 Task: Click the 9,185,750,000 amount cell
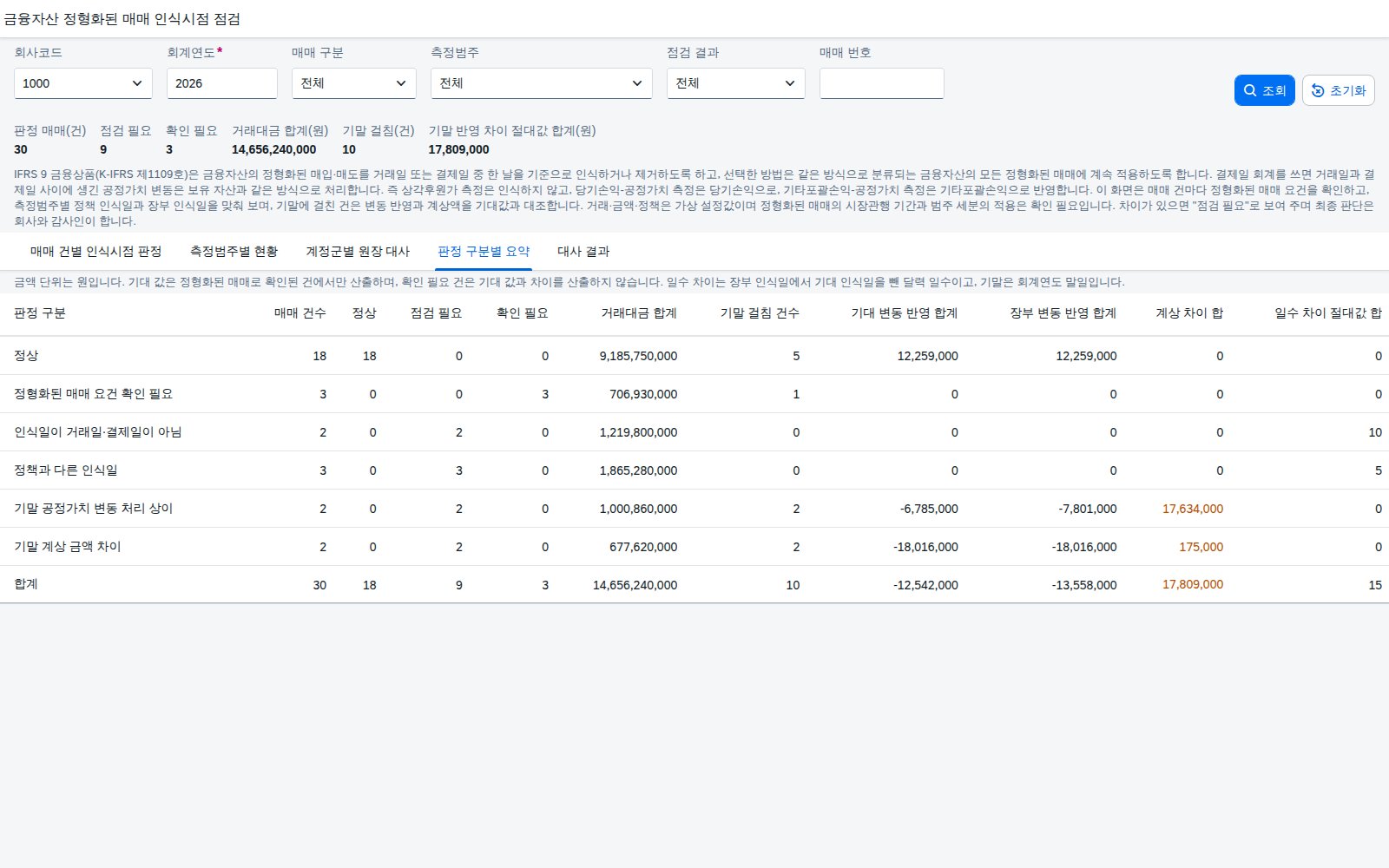coord(638,356)
